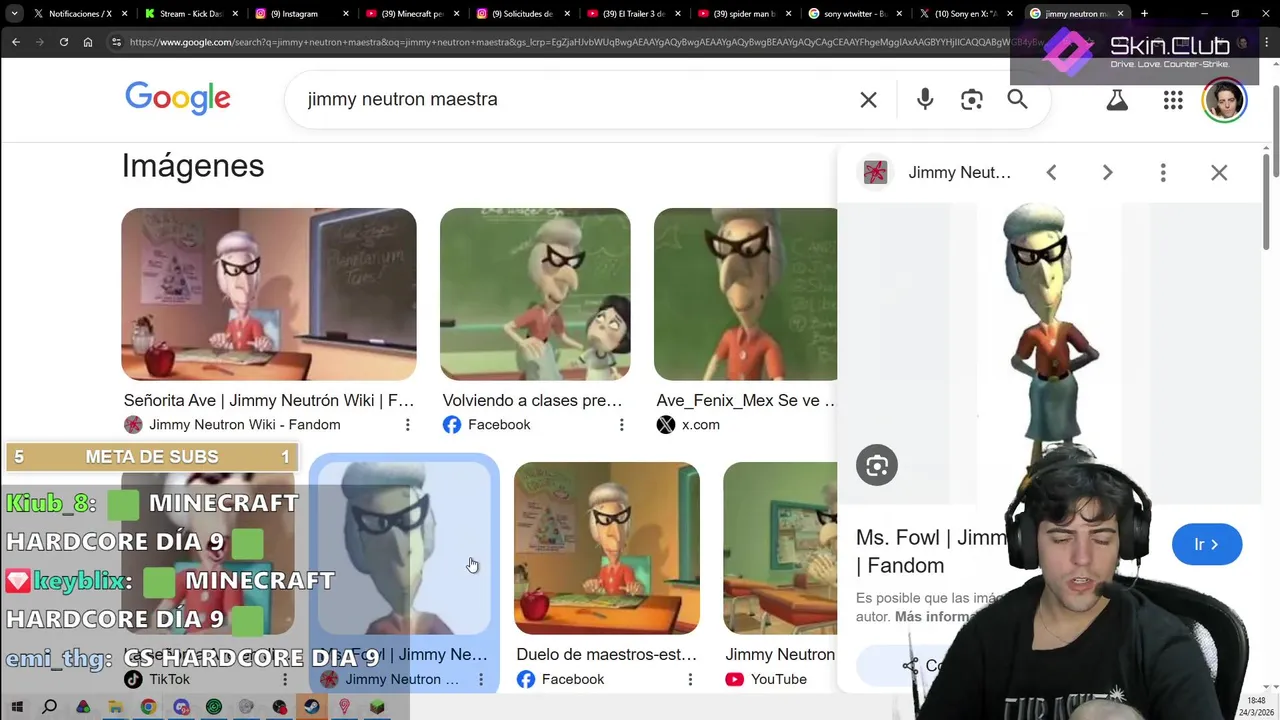
Task: Open more options for 'Volviendo a clases' result
Action: pyautogui.click(x=621, y=425)
